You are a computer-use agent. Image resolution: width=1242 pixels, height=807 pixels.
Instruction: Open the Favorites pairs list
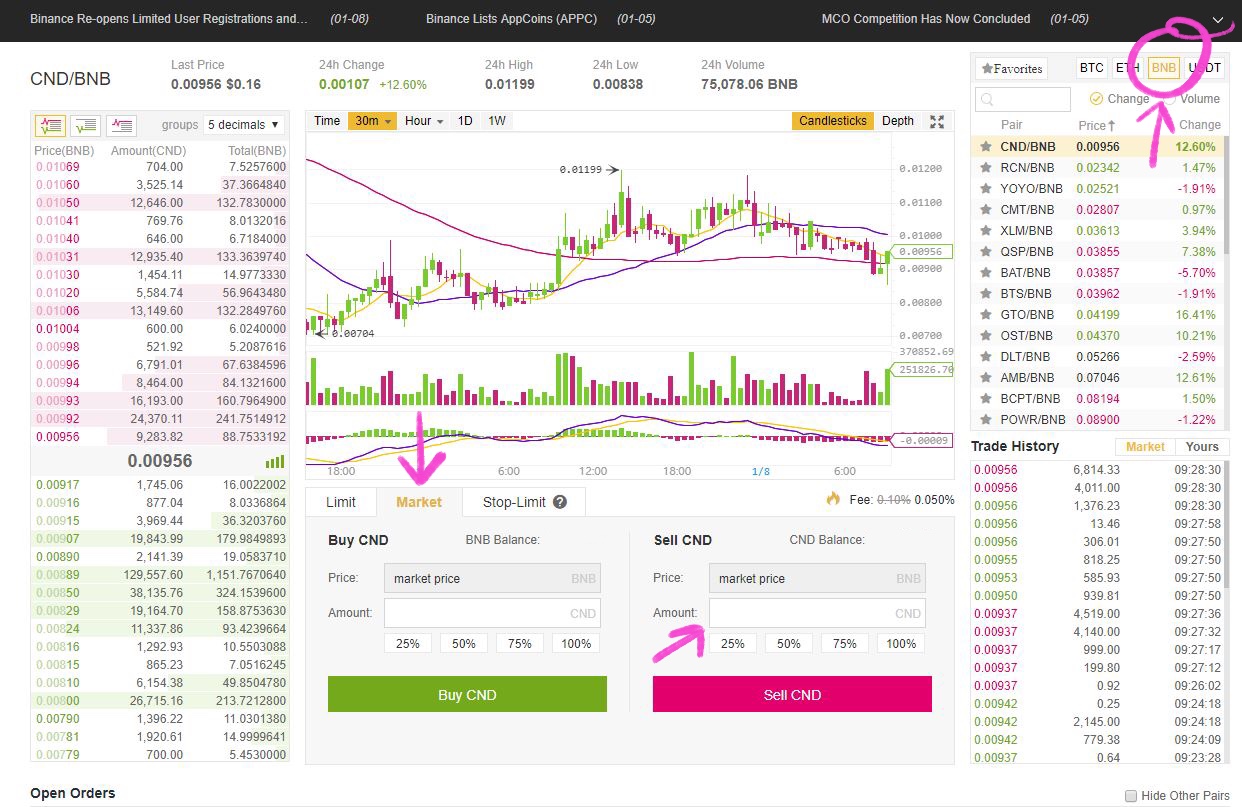(1011, 69)
